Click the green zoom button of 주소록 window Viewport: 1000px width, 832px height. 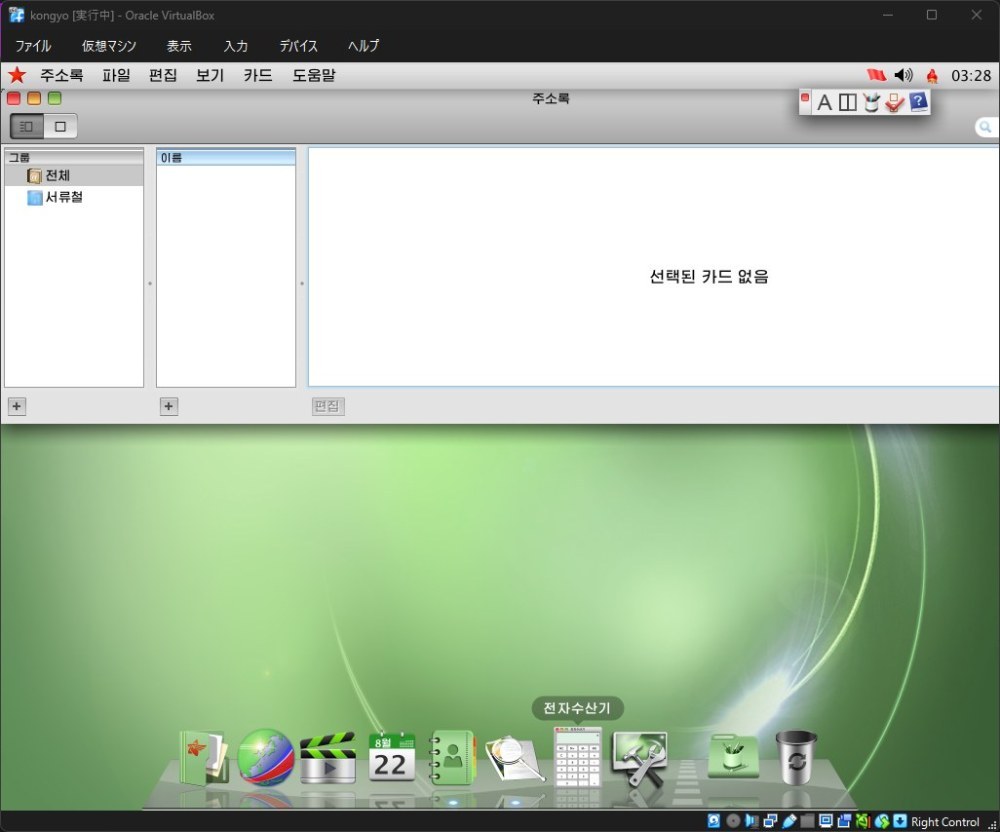[55, 98]
